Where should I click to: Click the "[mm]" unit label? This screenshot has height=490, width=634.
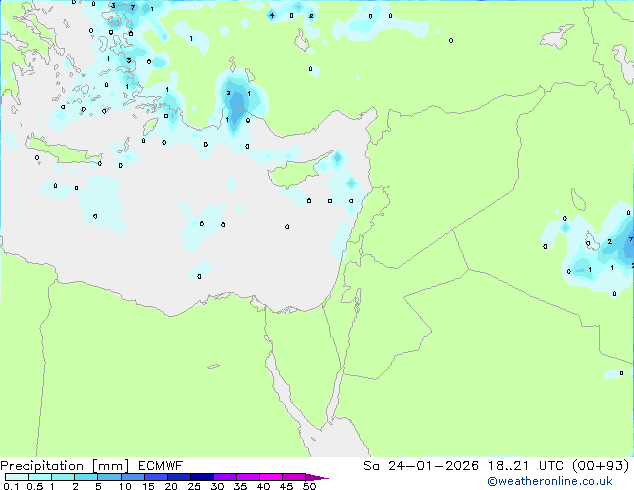tap(110, 466)
